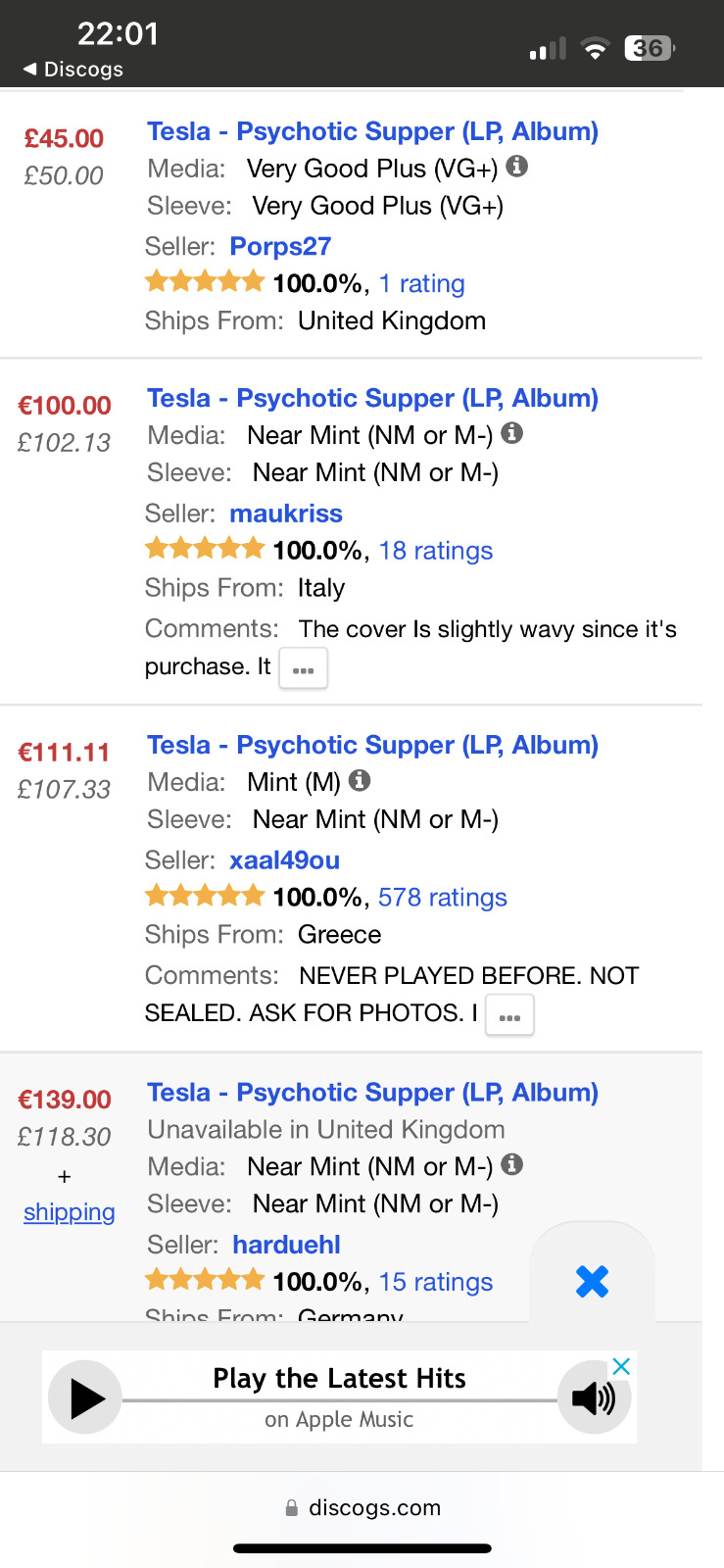View the 18 ratings for maukriss
This screenshot has width=724, height=1568.
point(435,551)
